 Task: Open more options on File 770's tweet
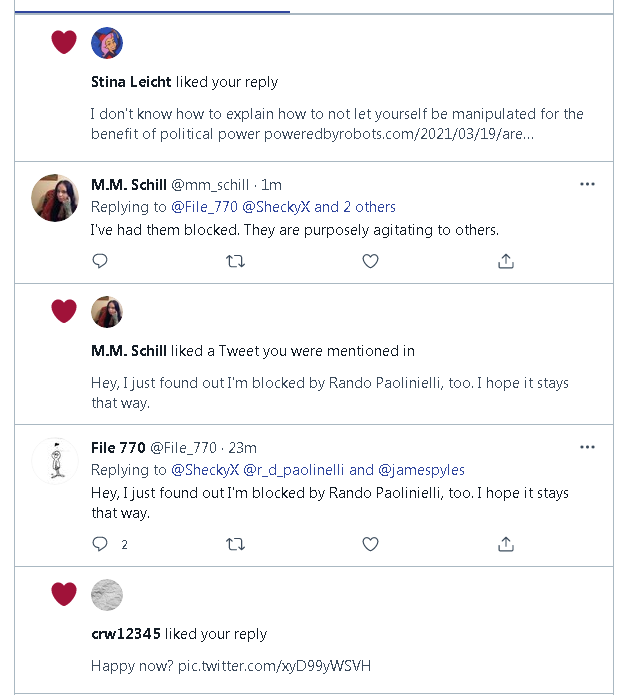point(587,447)
